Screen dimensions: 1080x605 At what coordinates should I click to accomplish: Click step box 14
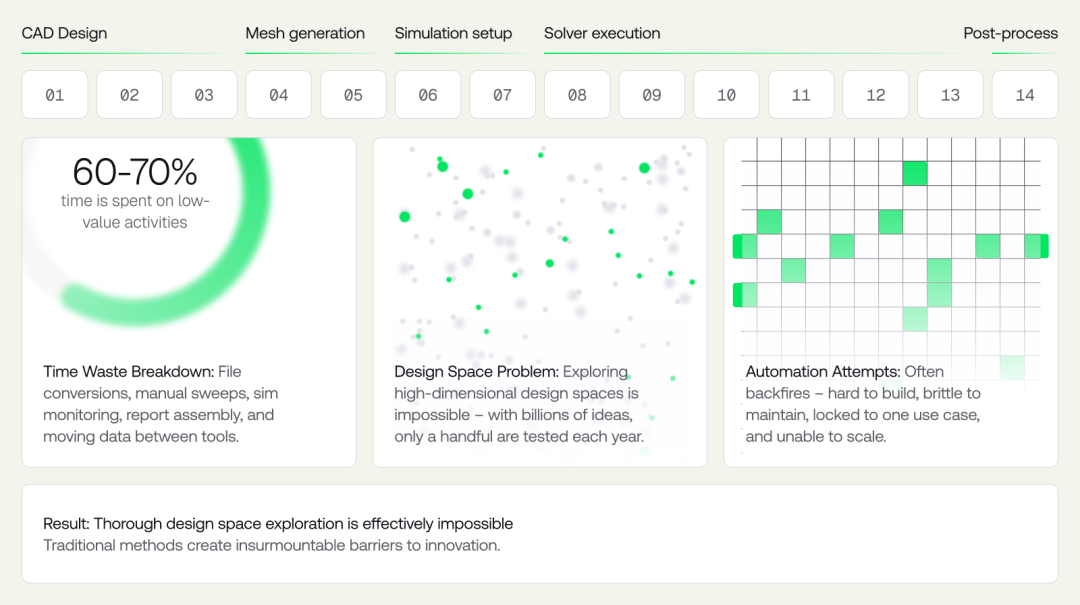point(1025,94)
